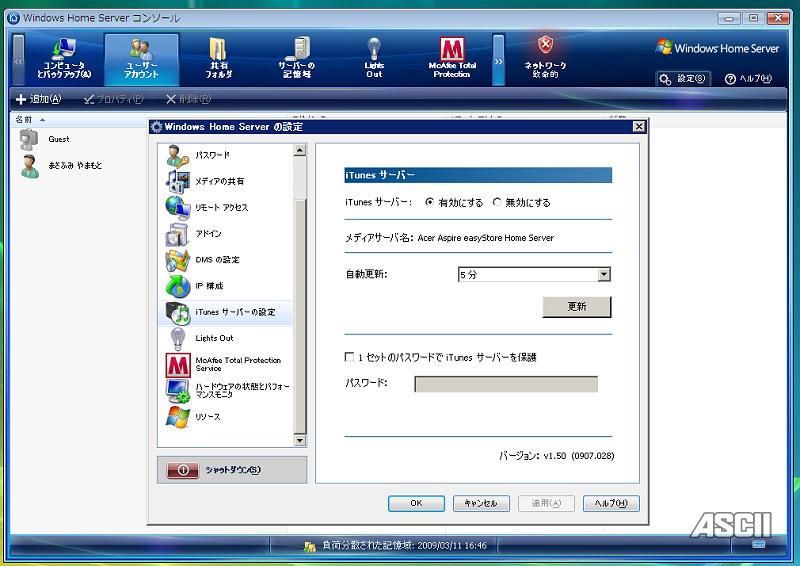800x566 pixels.
Task: Open console Help (ヘルプ) button
Action: coord(748,79)
